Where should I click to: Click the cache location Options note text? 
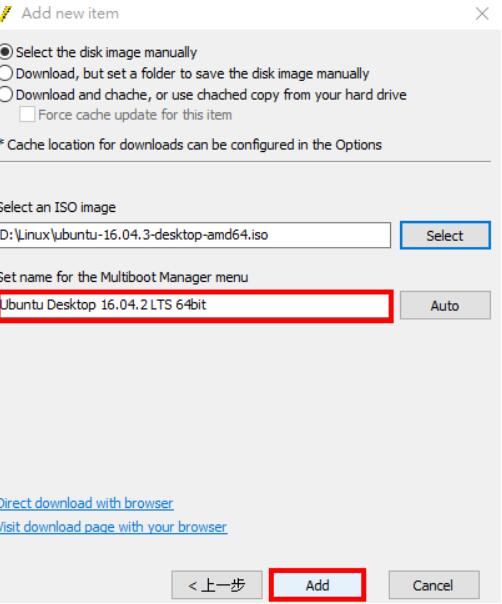(191, 145)
